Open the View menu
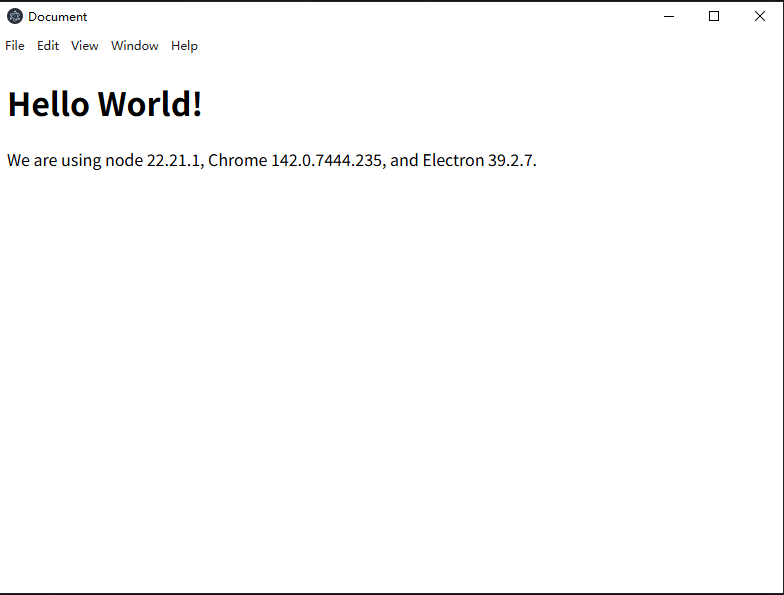784x595 pixels. point(84,46)
